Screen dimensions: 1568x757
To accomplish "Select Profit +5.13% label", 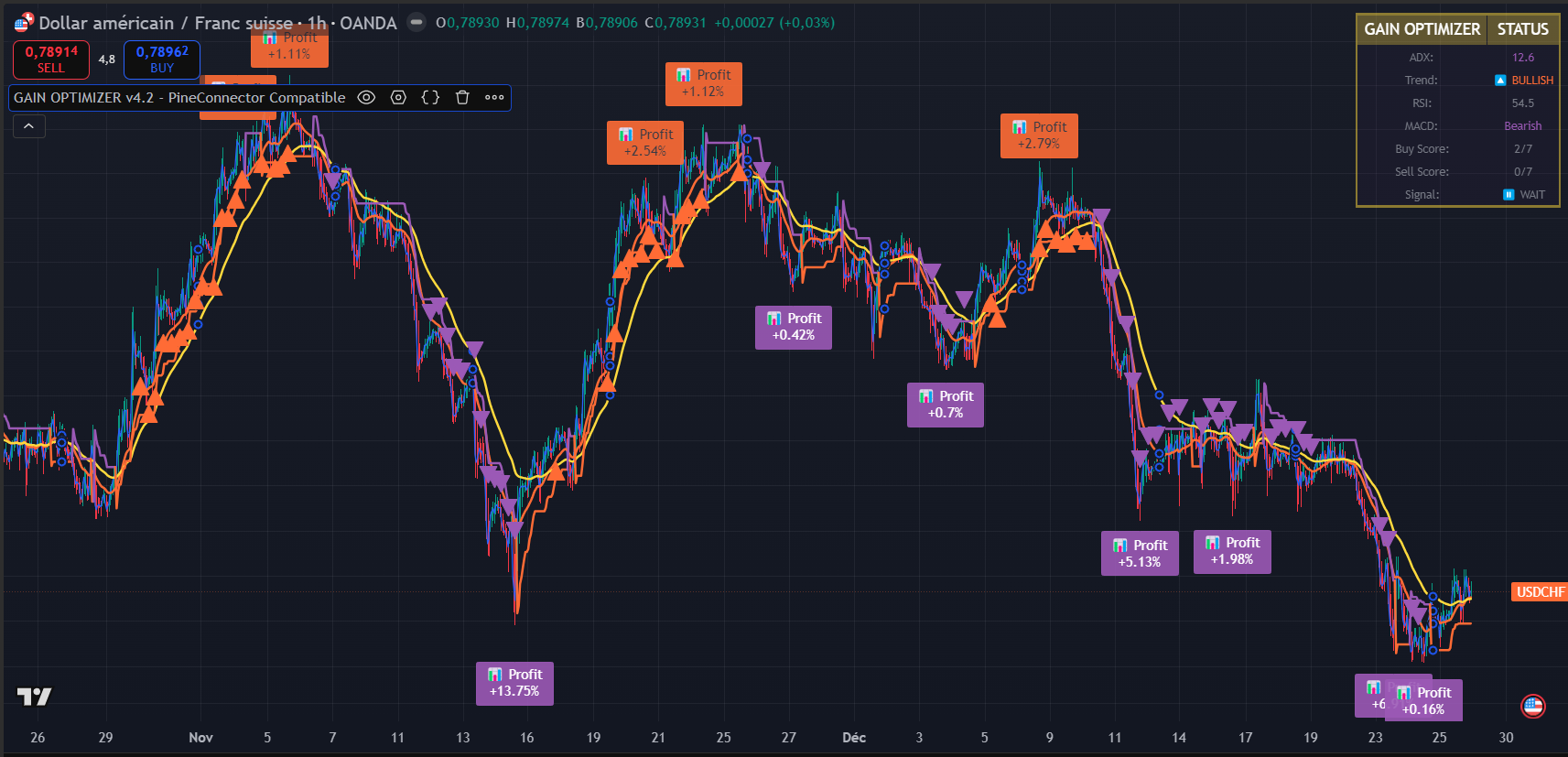I will point(1140,554).
